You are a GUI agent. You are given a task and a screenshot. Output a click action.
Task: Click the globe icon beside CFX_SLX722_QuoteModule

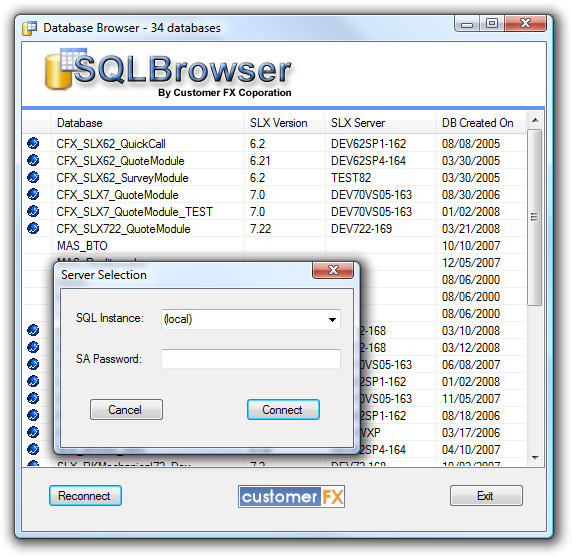(x=33, y=228)
